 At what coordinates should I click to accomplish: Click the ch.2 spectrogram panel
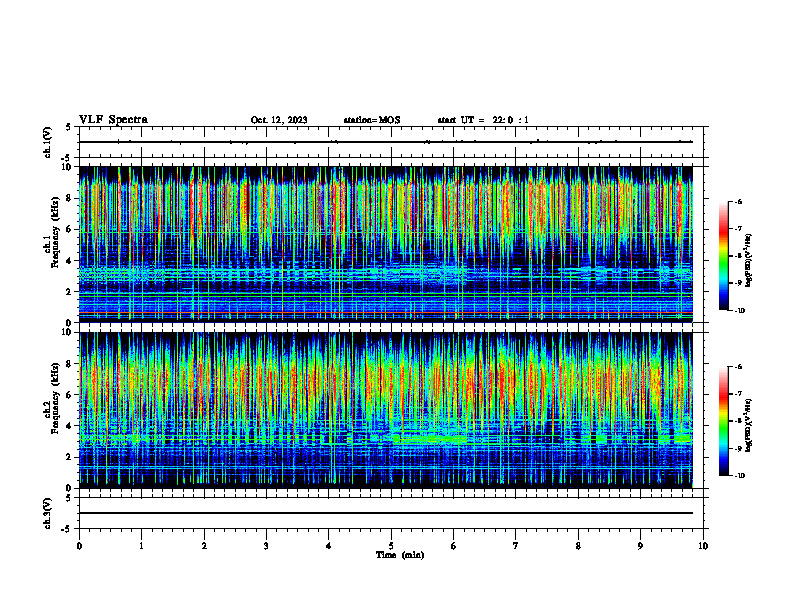385,410
